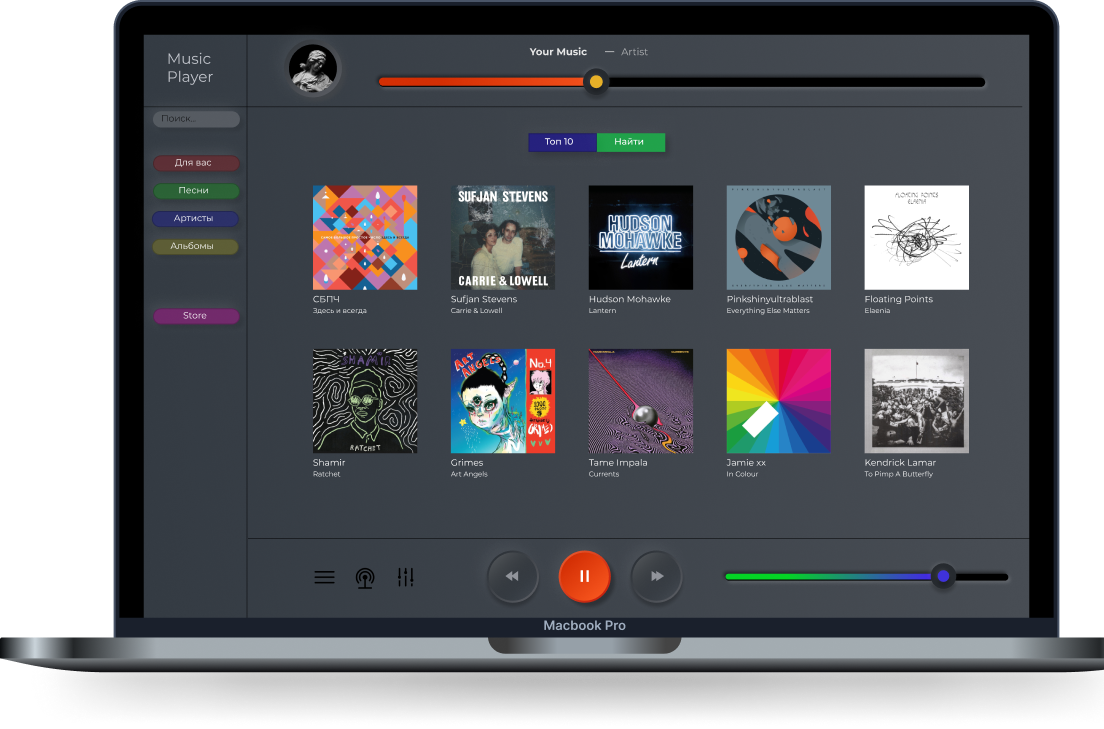Select the Your Music tab

pos(558,52)
